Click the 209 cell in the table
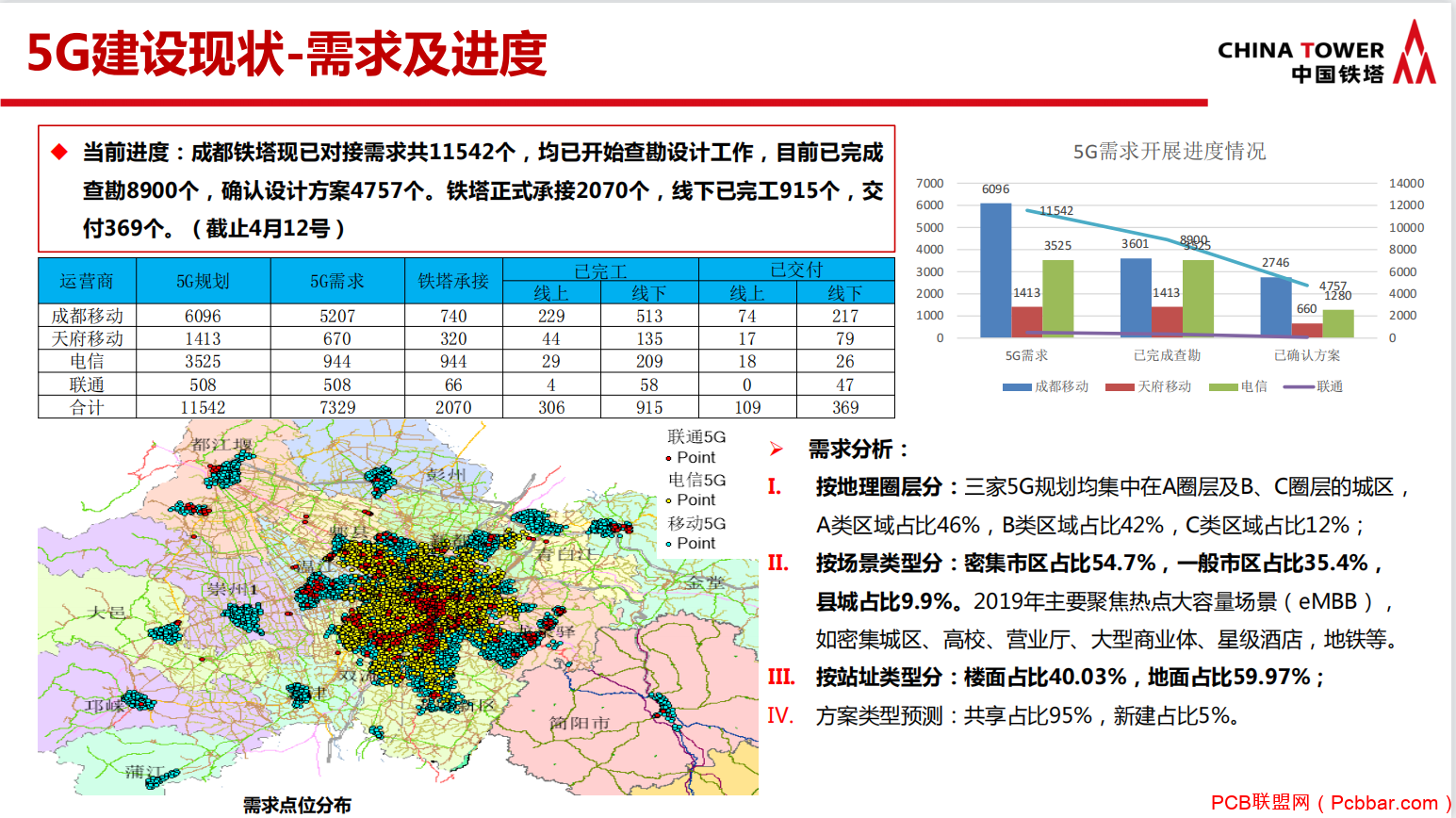 pos(649,361)
